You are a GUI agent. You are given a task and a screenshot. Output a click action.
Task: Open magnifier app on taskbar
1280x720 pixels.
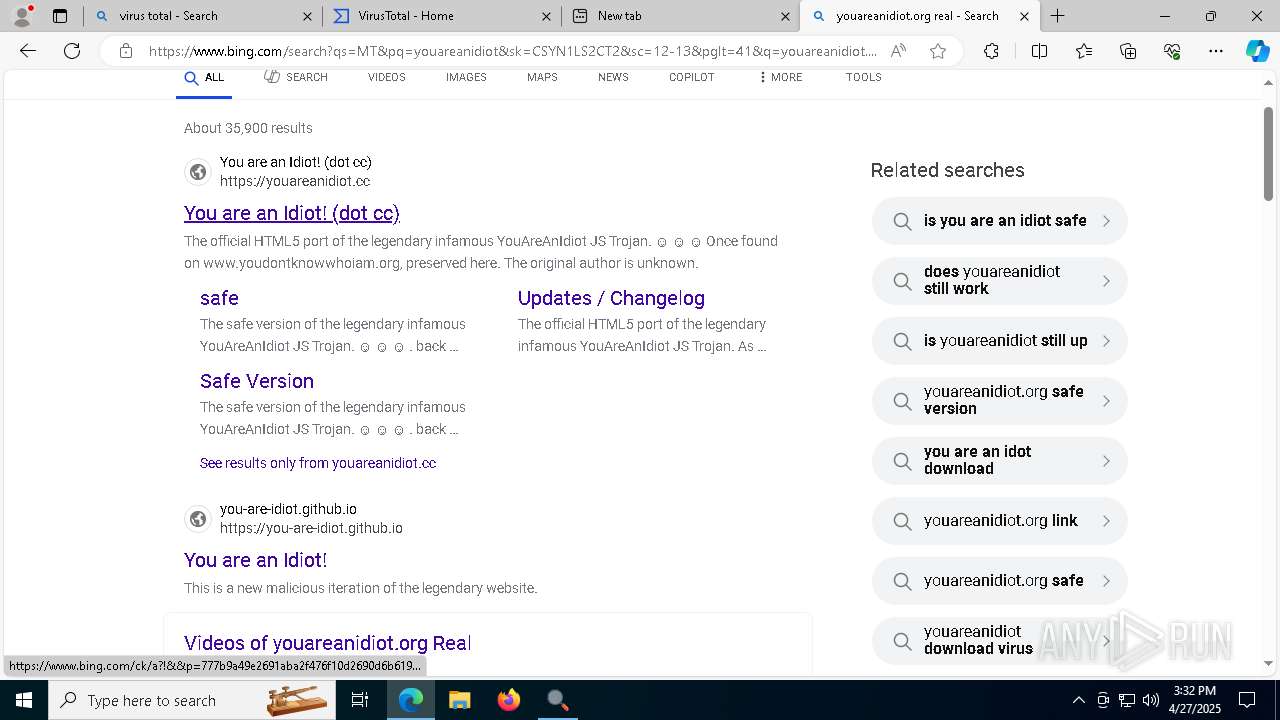coord(557,700)
